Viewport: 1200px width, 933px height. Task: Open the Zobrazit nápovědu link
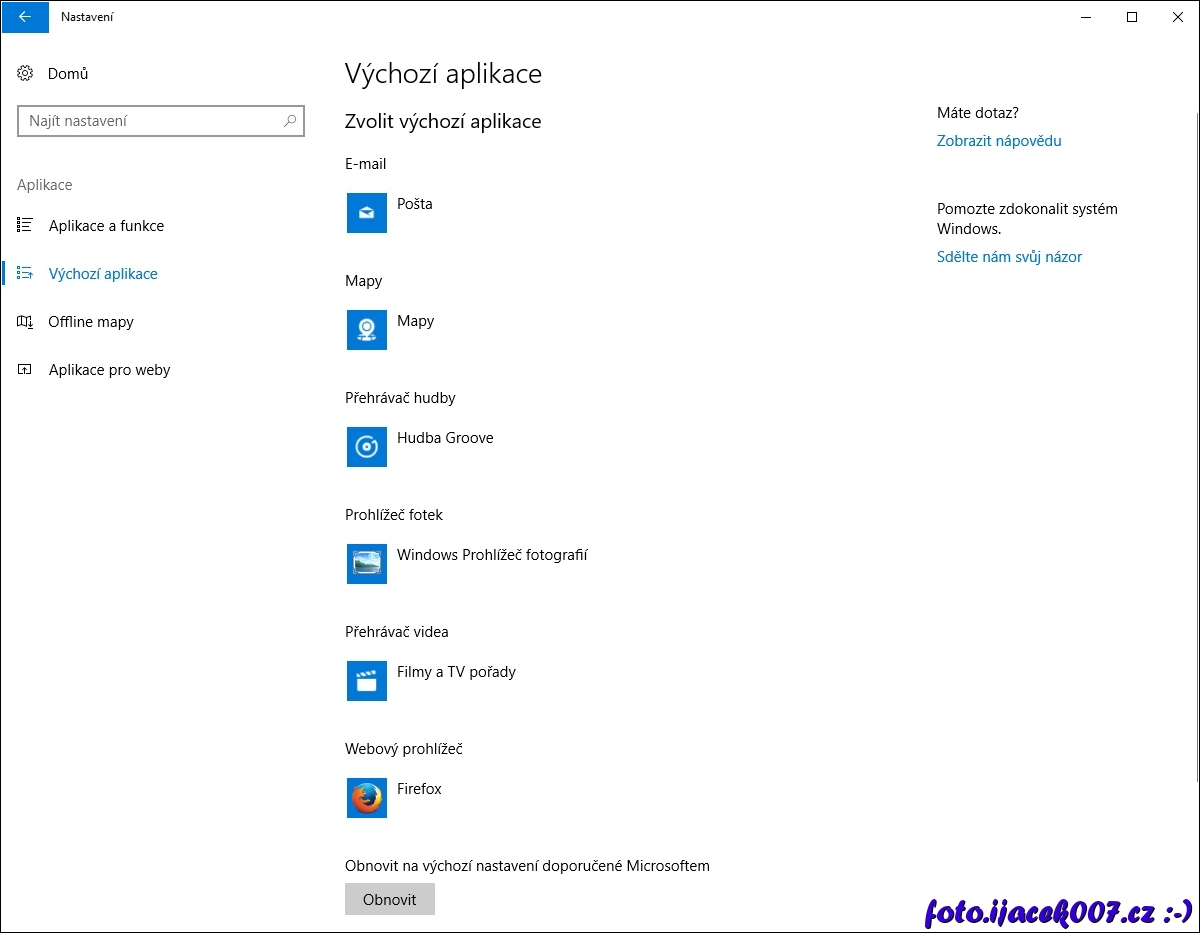[999, 141]
